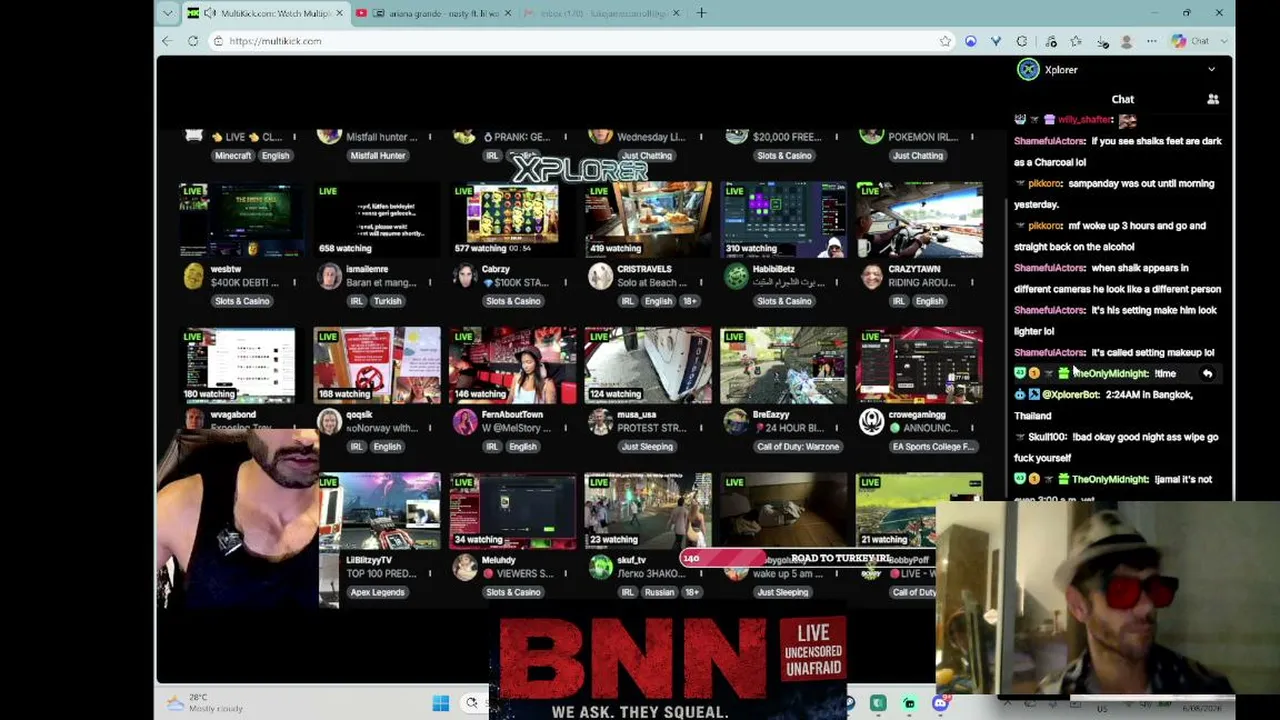Open the Chat panel header tab
The width and height of the screenshot is (1280, 720).
coord(1122,99)
